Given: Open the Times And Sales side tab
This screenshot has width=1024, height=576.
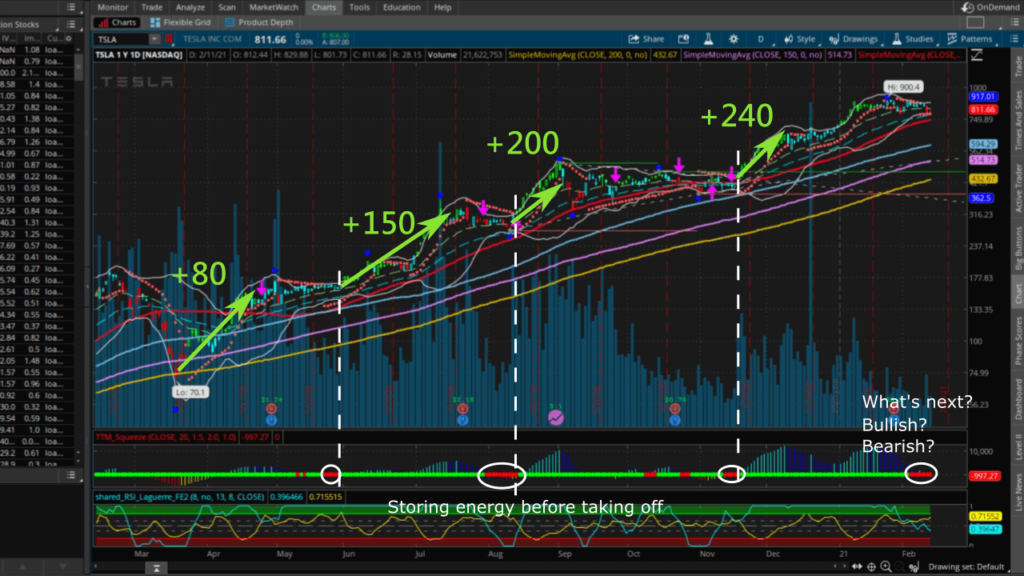Looking at the screenshot, I should [1018, 121].
